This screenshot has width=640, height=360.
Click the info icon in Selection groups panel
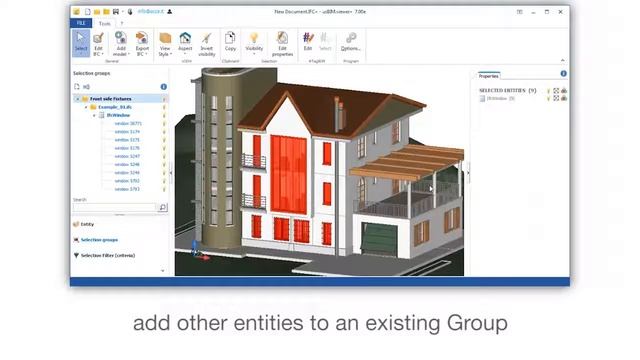164,87
